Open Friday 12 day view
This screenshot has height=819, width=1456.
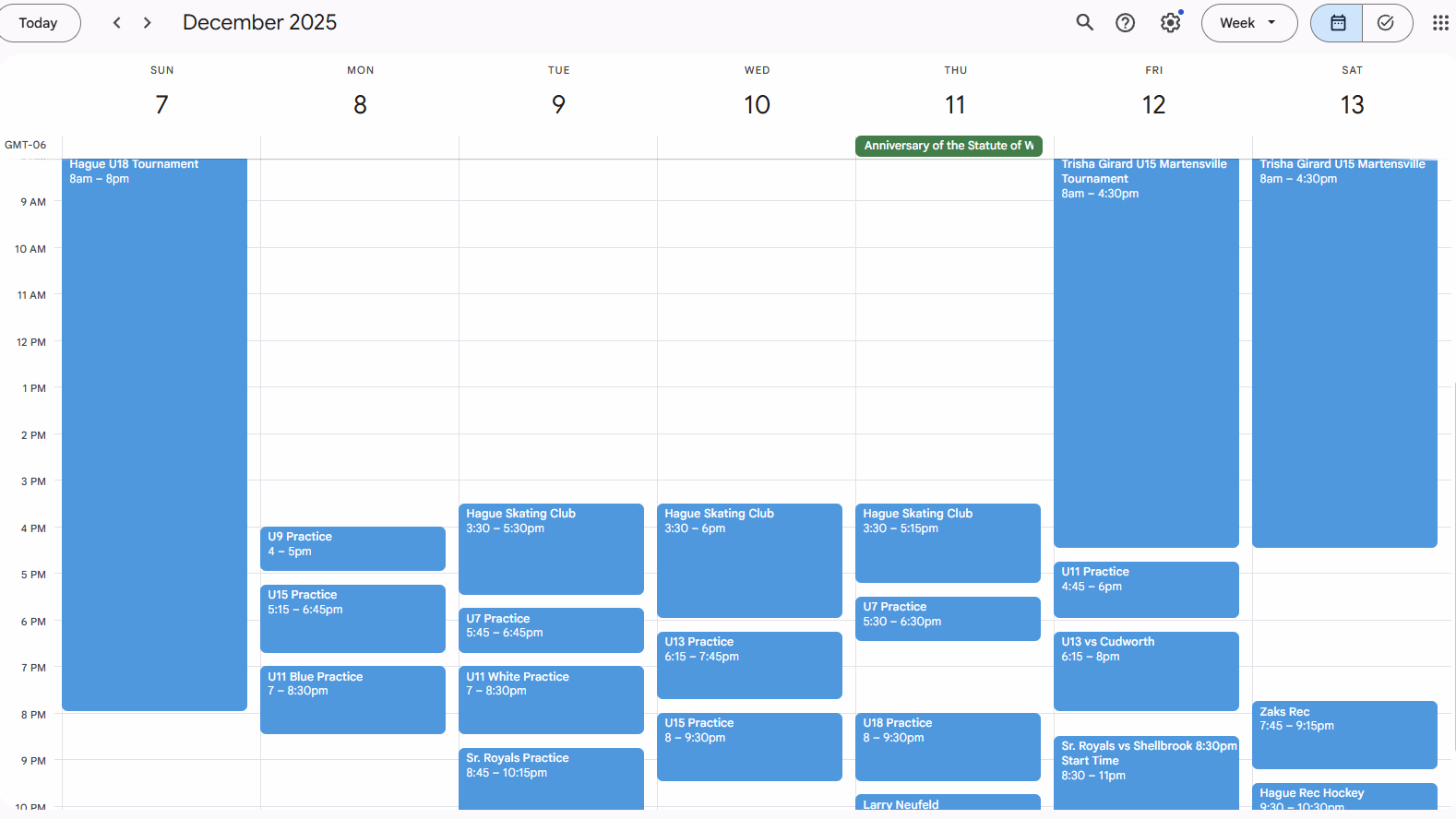tap(1153, 104)
